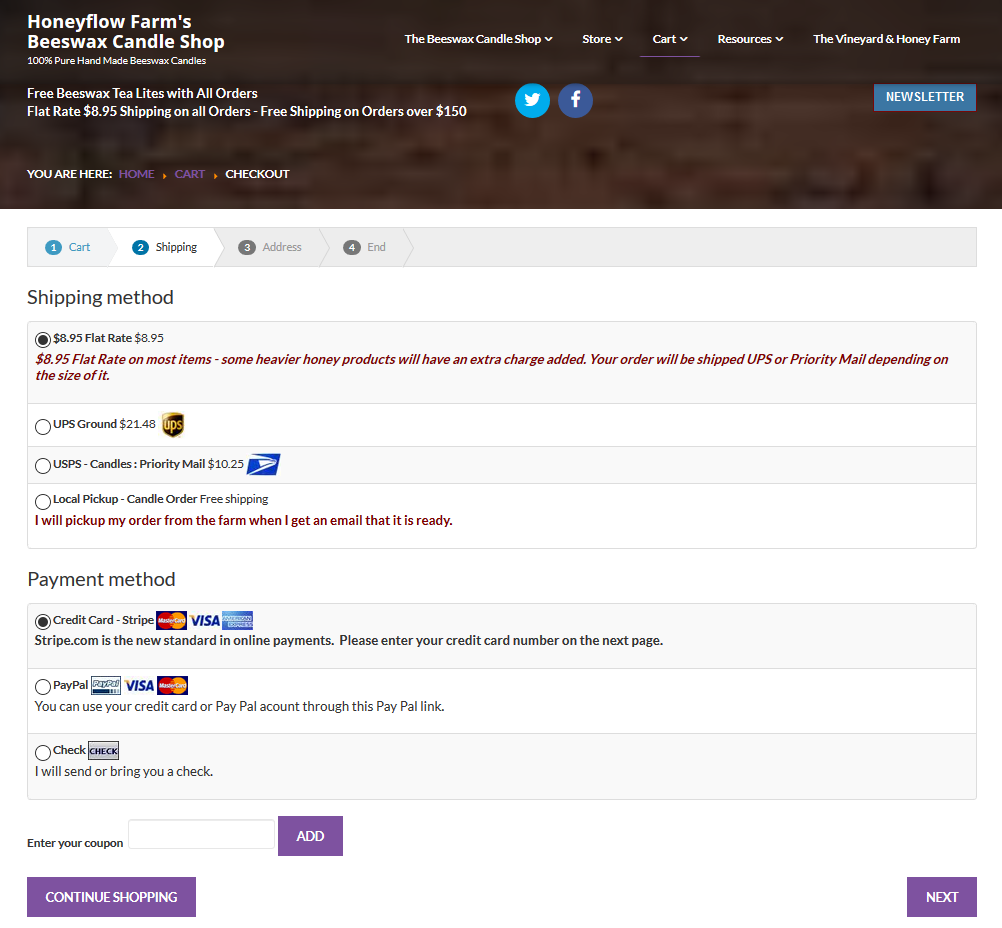The width and height of the screenshot is (1002, 928).
Task: Click step 3 circle next to Address
Action: coord(247,247)
